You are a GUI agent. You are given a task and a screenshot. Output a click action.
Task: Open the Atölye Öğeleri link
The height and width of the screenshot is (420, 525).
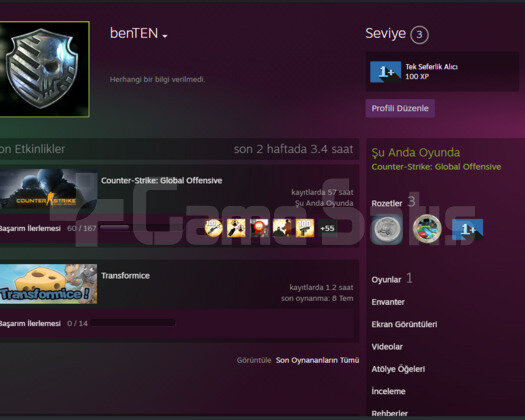pyautogui.click(x=398, y=369)
